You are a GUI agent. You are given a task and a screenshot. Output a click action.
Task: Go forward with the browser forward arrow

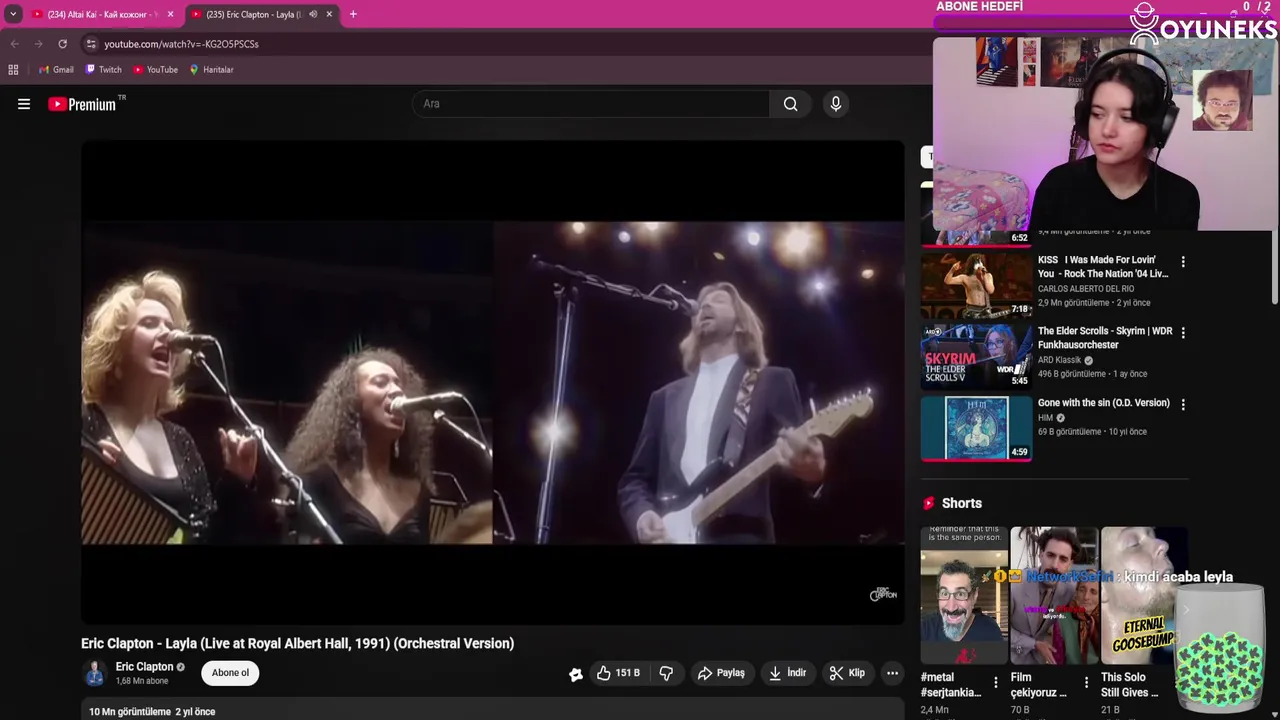[38, 44]
